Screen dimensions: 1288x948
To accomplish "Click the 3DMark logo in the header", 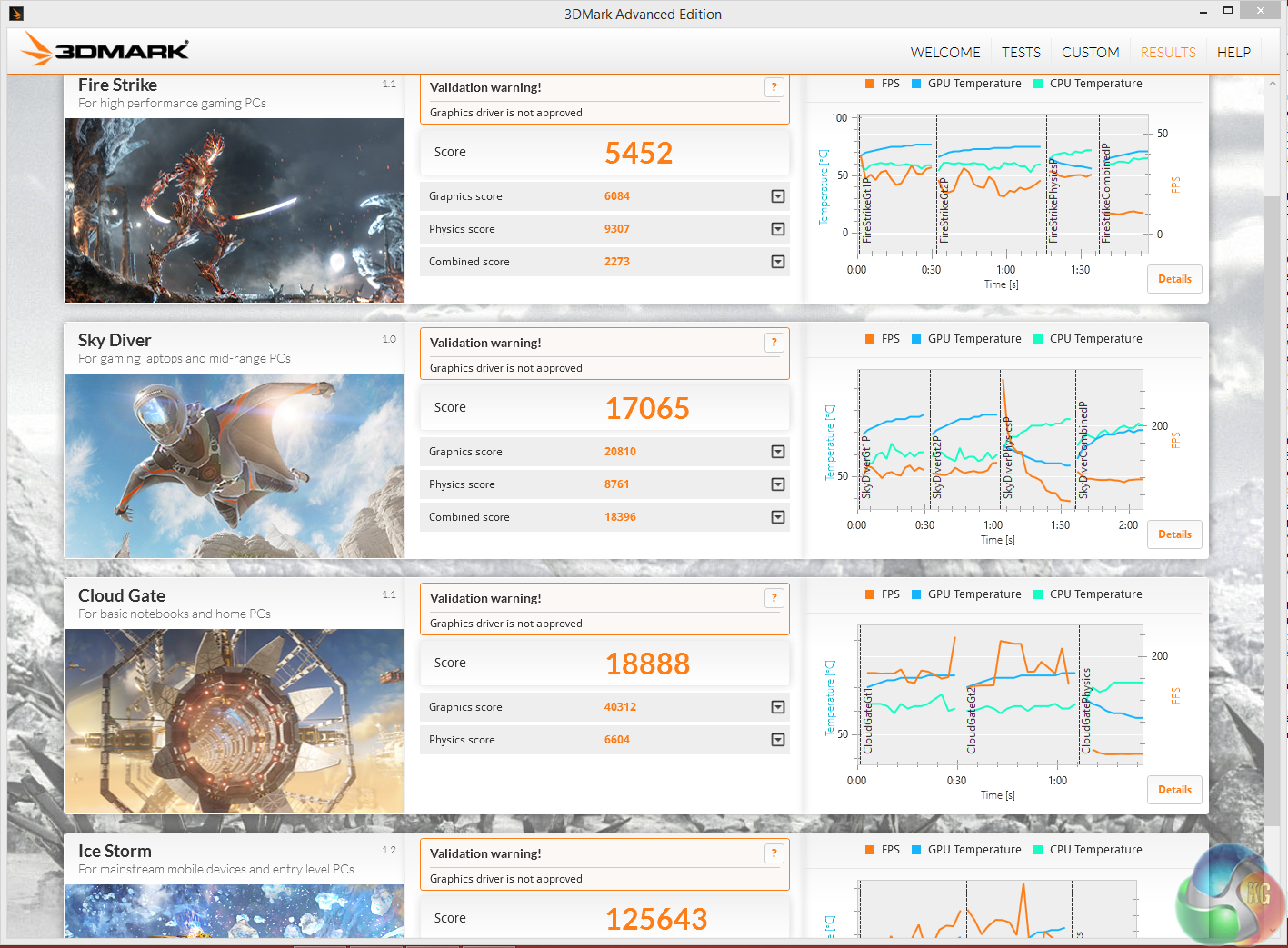I will pyautogui.click(x=105, y=49).
